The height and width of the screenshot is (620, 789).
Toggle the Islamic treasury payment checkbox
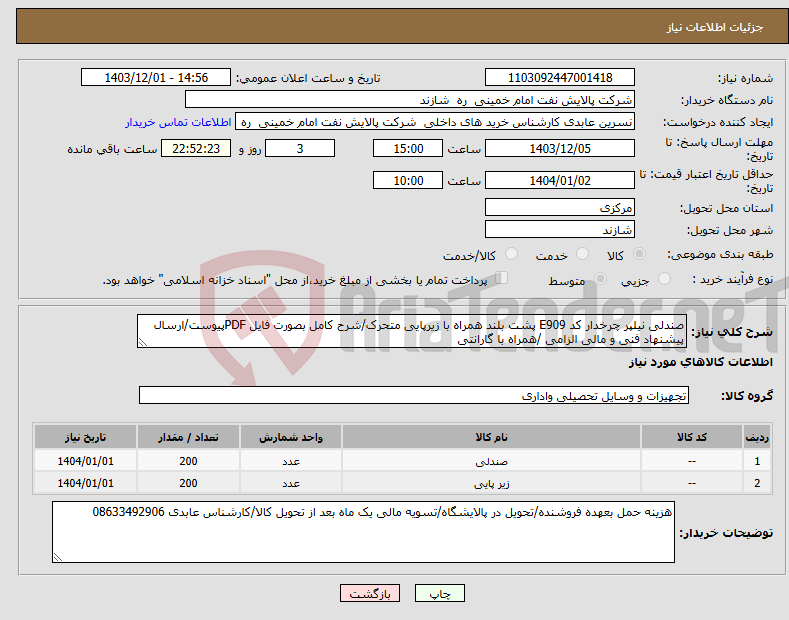[x=502, y=278]
